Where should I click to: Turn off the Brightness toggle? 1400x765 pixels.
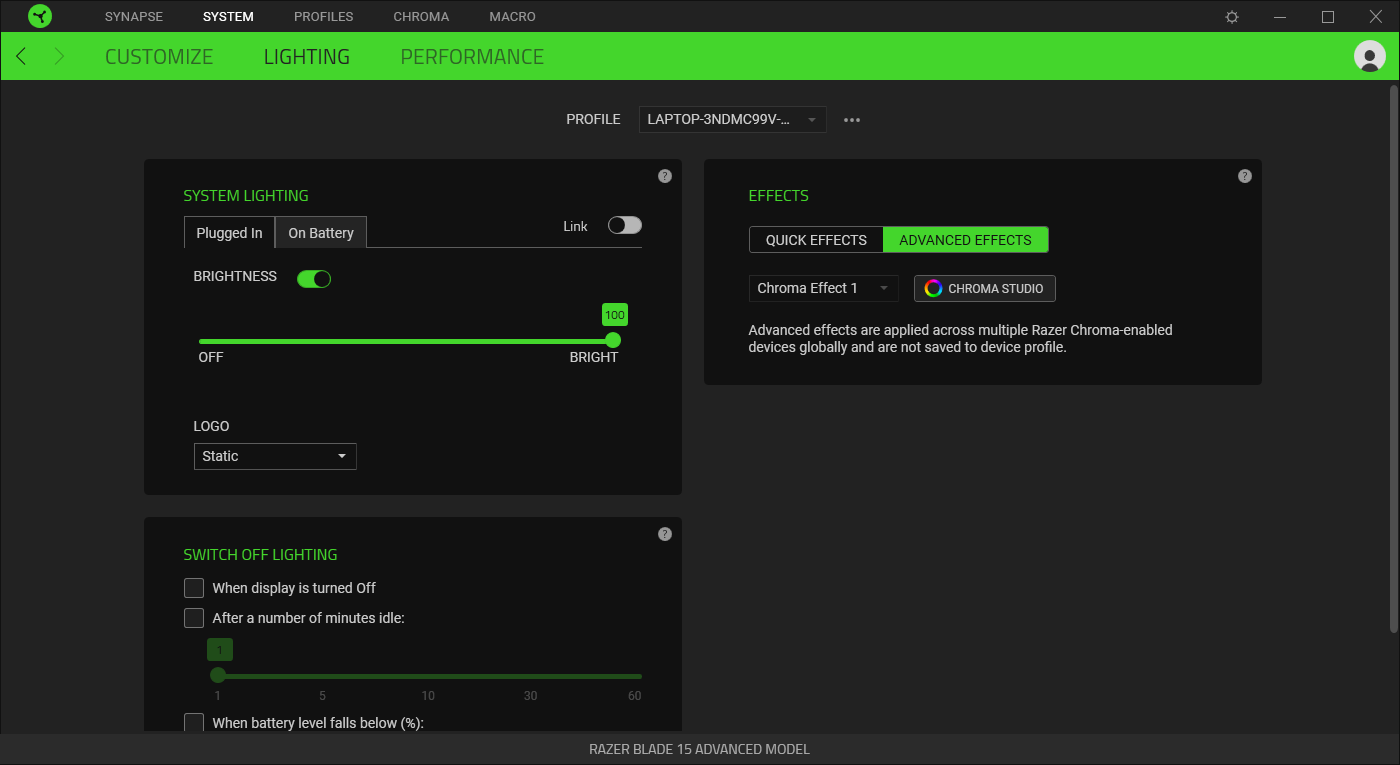point(314,279)
